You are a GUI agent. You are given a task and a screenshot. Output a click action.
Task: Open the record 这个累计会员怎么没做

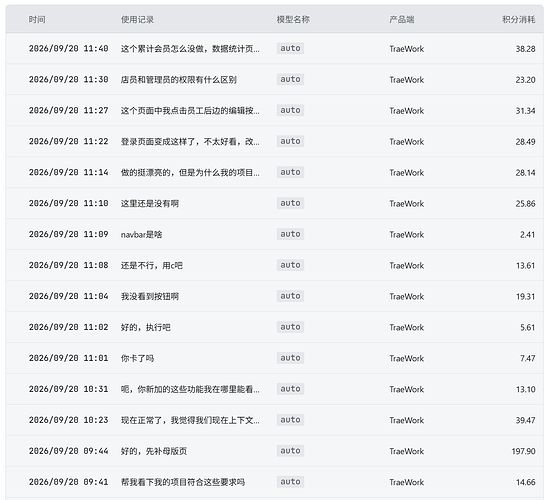tap(190, 49)
